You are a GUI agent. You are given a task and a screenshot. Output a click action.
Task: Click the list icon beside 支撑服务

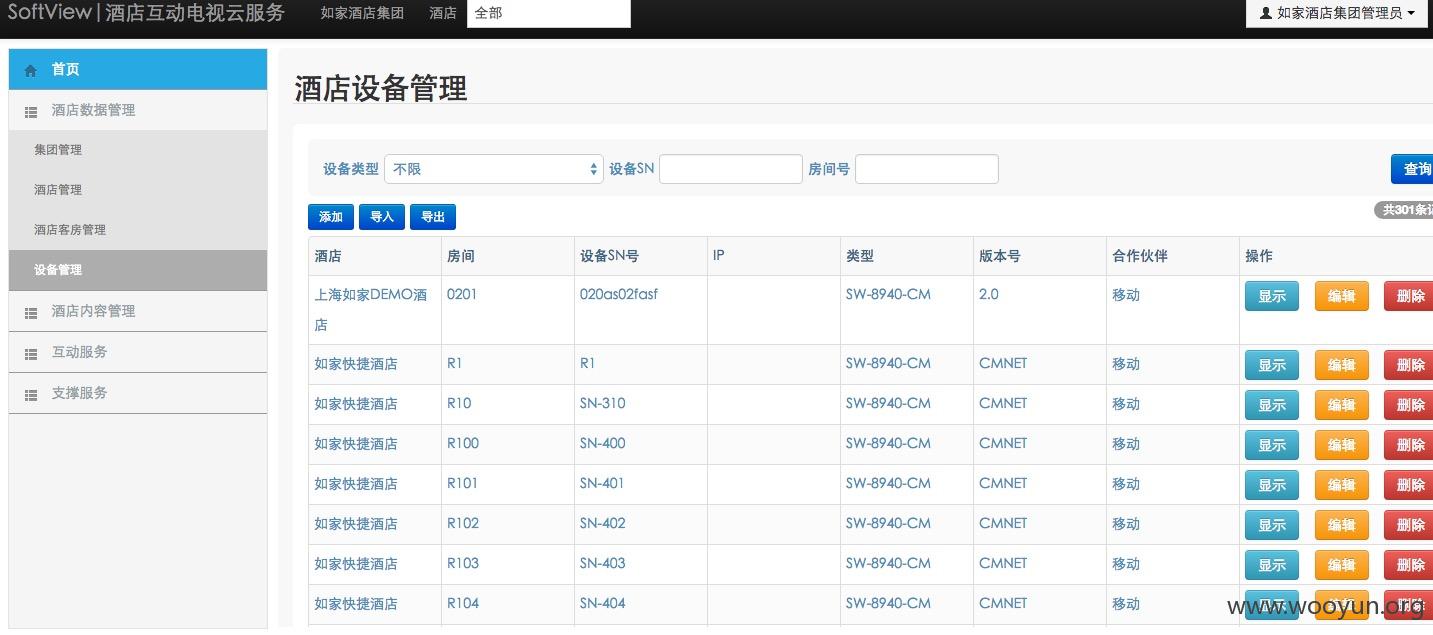click(31, 394)
